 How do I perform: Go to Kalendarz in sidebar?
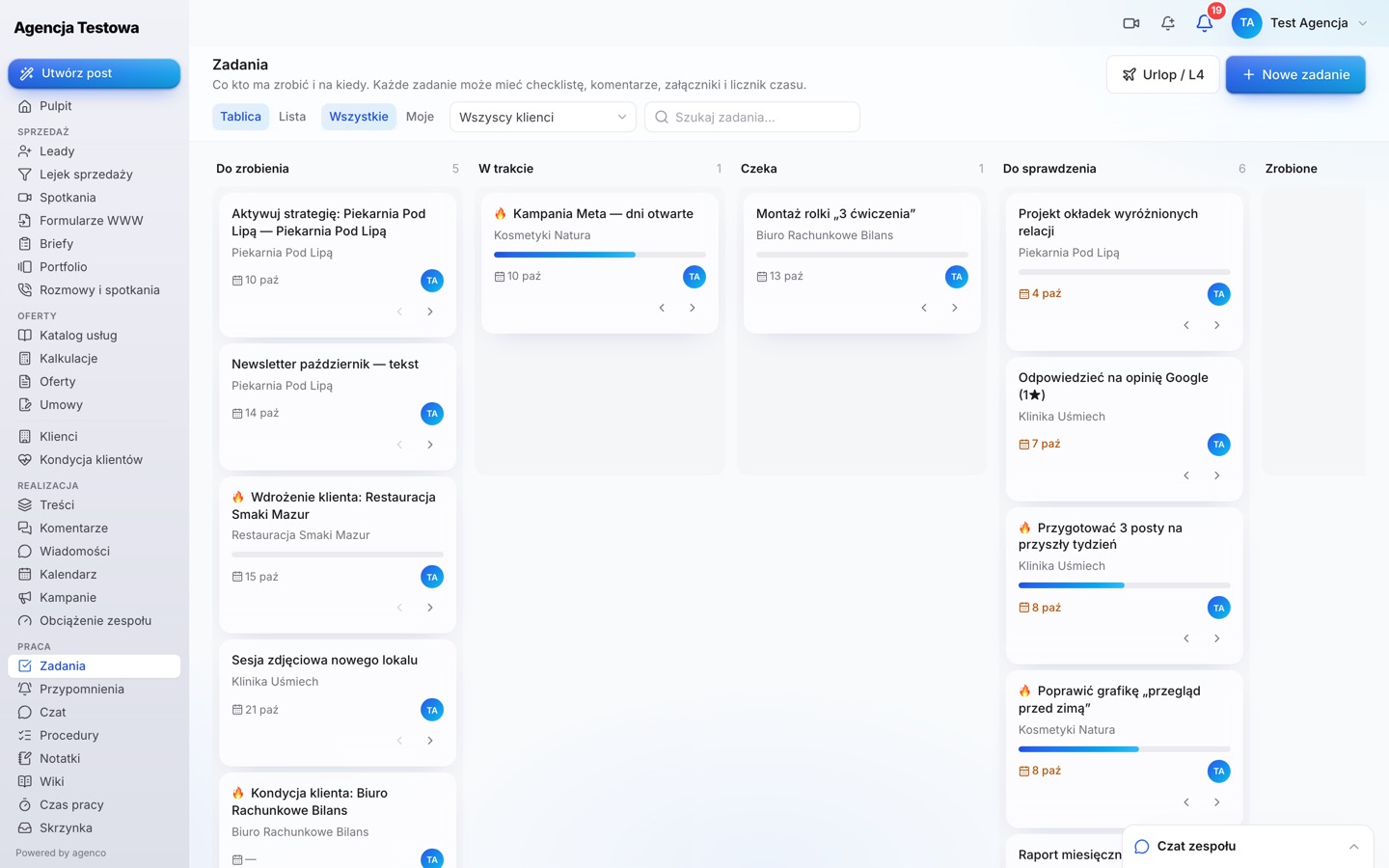coord(95,575)
